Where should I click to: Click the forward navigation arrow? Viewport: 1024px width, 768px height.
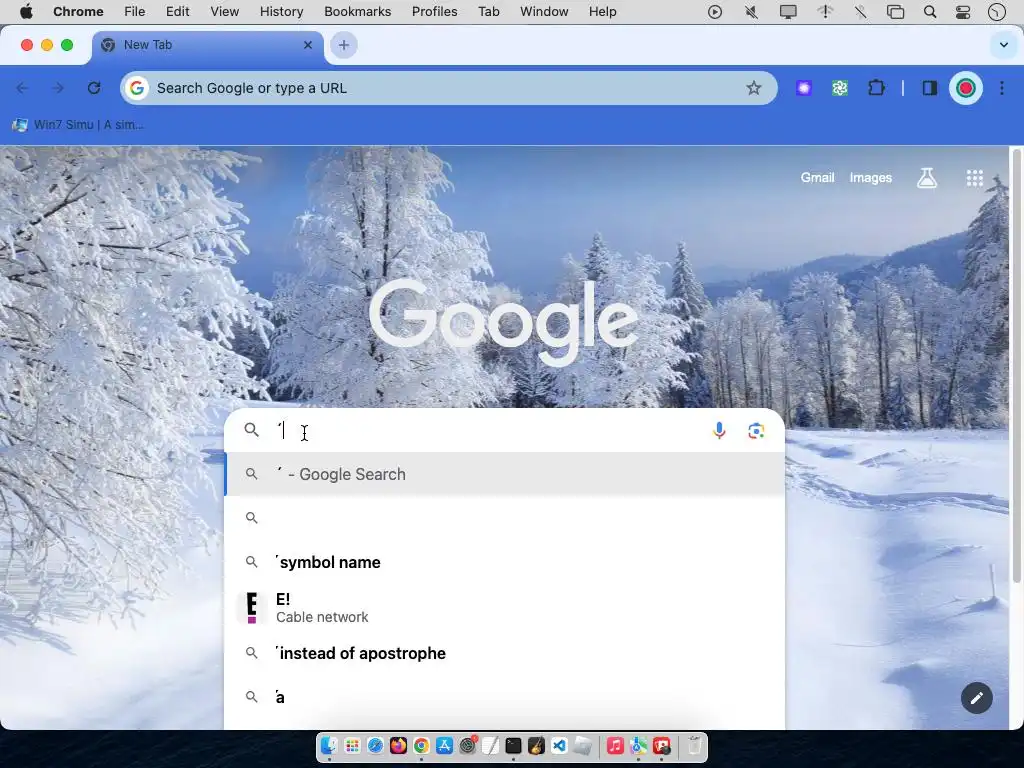point(58,88)
